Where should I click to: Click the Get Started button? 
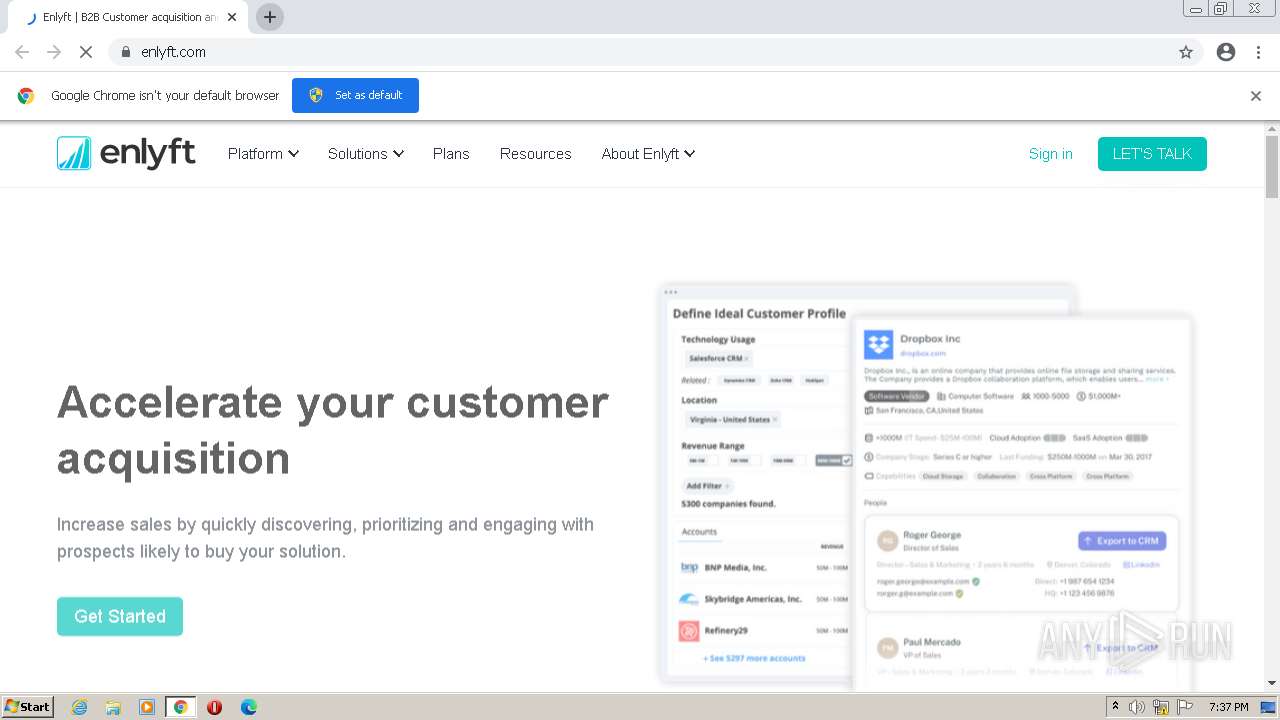[x=120, y=616]
